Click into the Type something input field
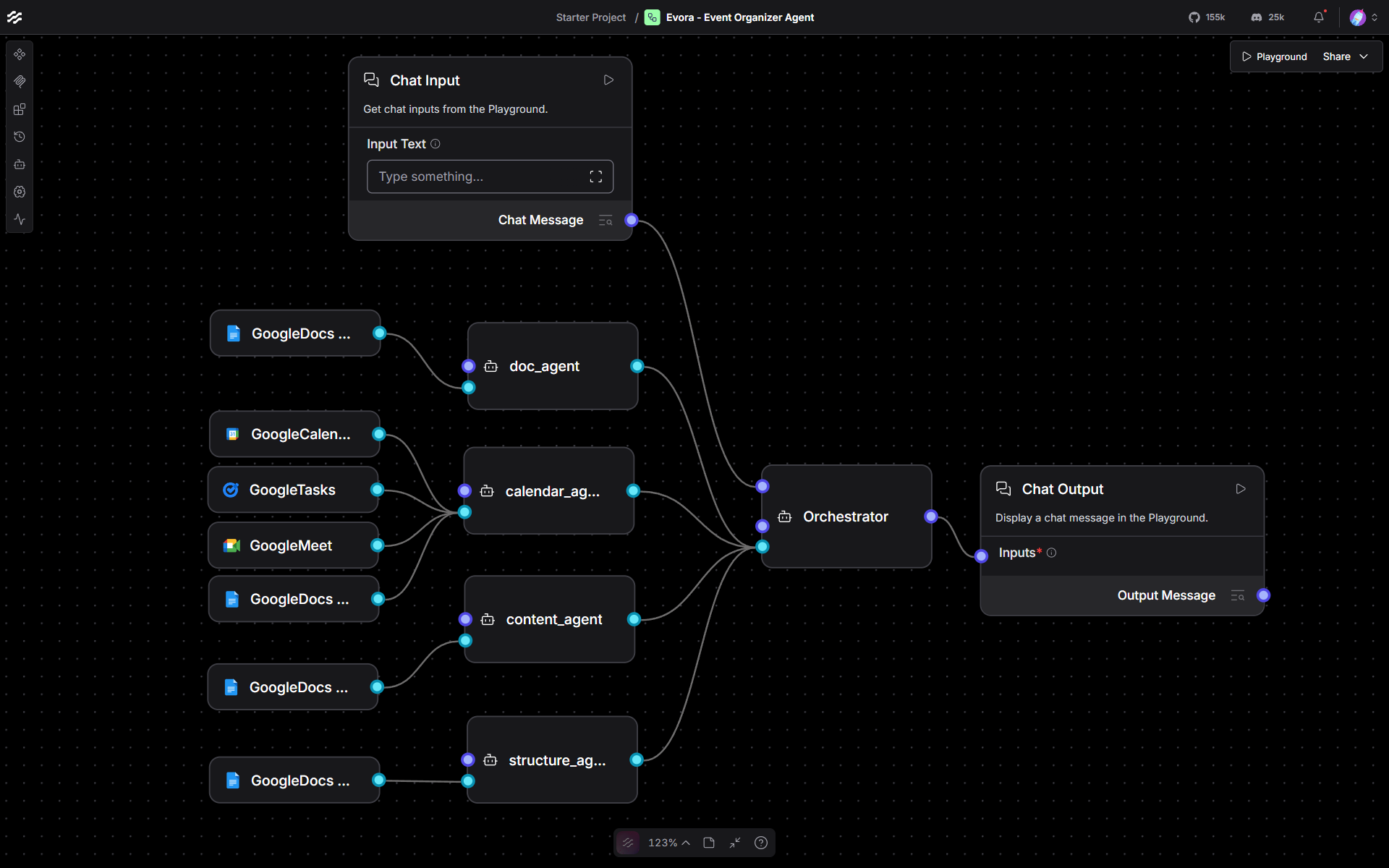 click(x=490, y=176)
